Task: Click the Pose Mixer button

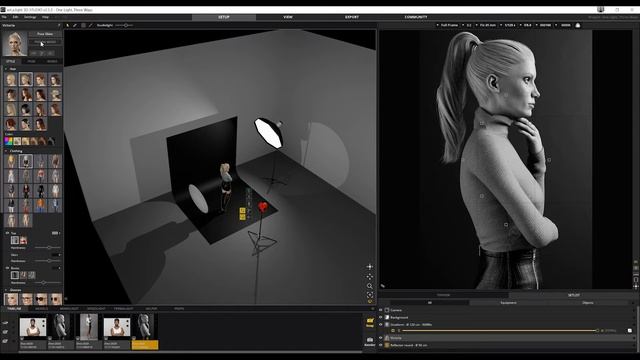Action: pyautogui.click(x=45, y=34)
